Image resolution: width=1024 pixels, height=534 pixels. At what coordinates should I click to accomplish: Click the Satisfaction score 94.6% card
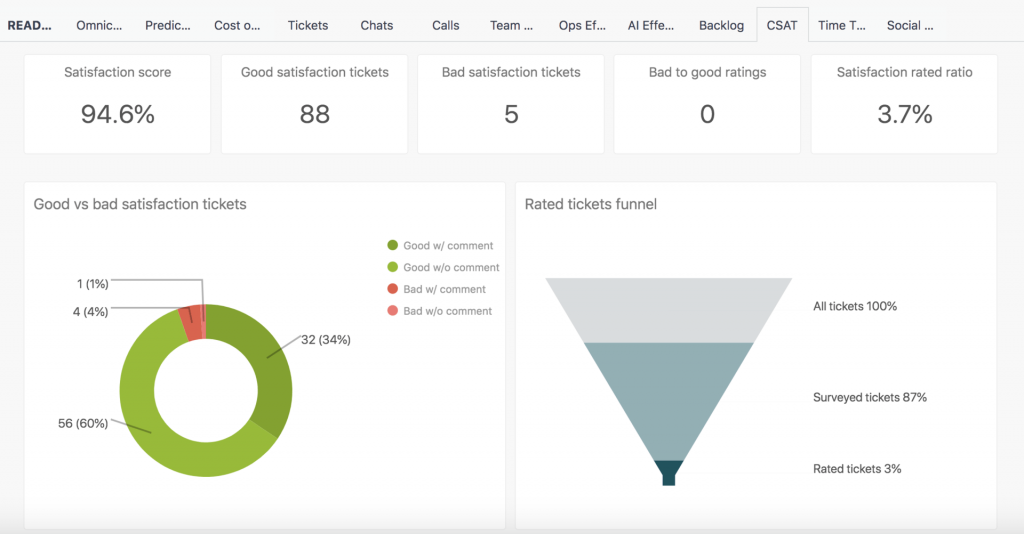[118, 104]
